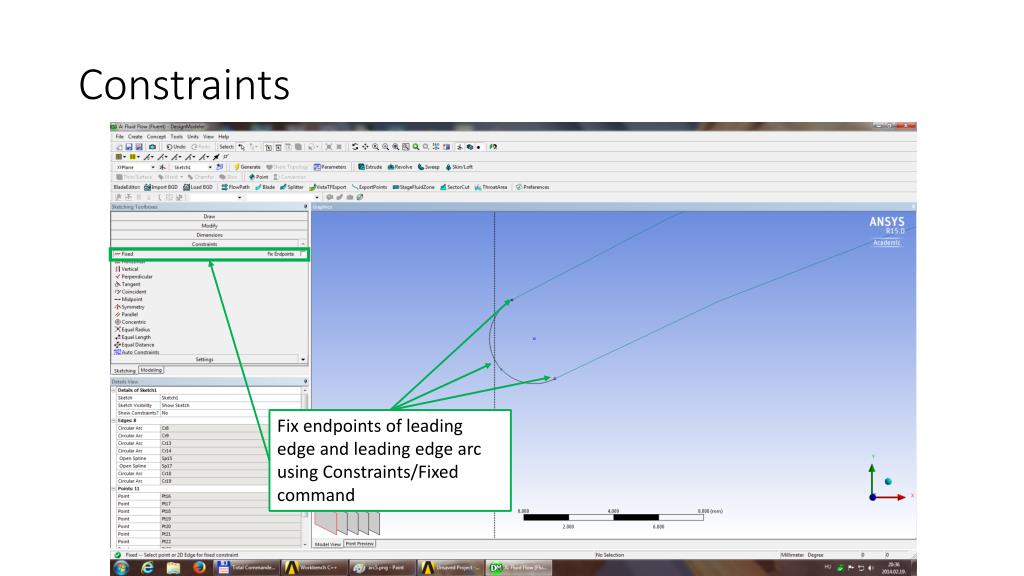Collapse the Edges: 8 group
Image resolution: width=1024 pixels, height=576 pixels.
[x=114, y=421]
